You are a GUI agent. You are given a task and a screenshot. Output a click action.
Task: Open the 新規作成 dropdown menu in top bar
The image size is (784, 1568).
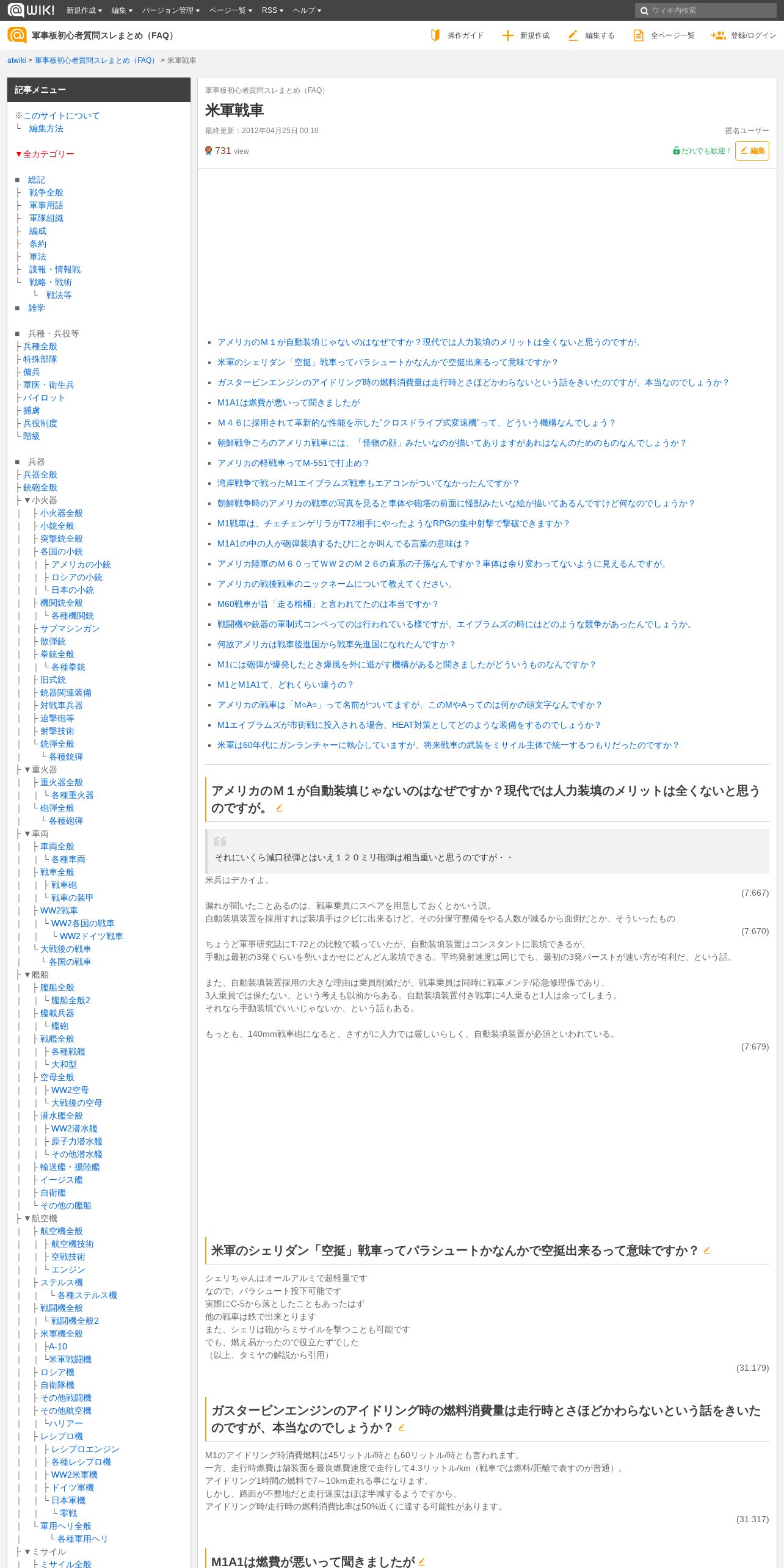(x=84, y=10)
